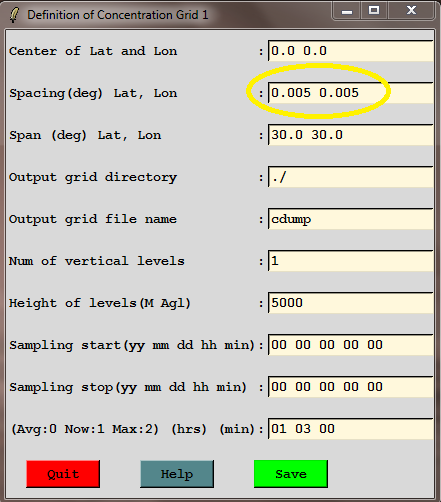Save the concentration grid settings
Image resolution: width=441 pixels, height=502 pixels.
pos(291,474)
